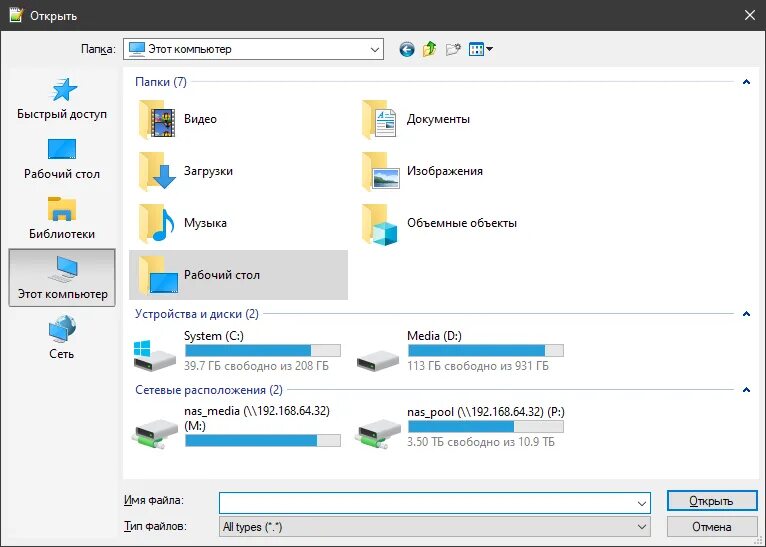This screenshot has width=766, height=547.
Task: Click the Media (D:) usage bar
Action: click(x=486, y=350)
